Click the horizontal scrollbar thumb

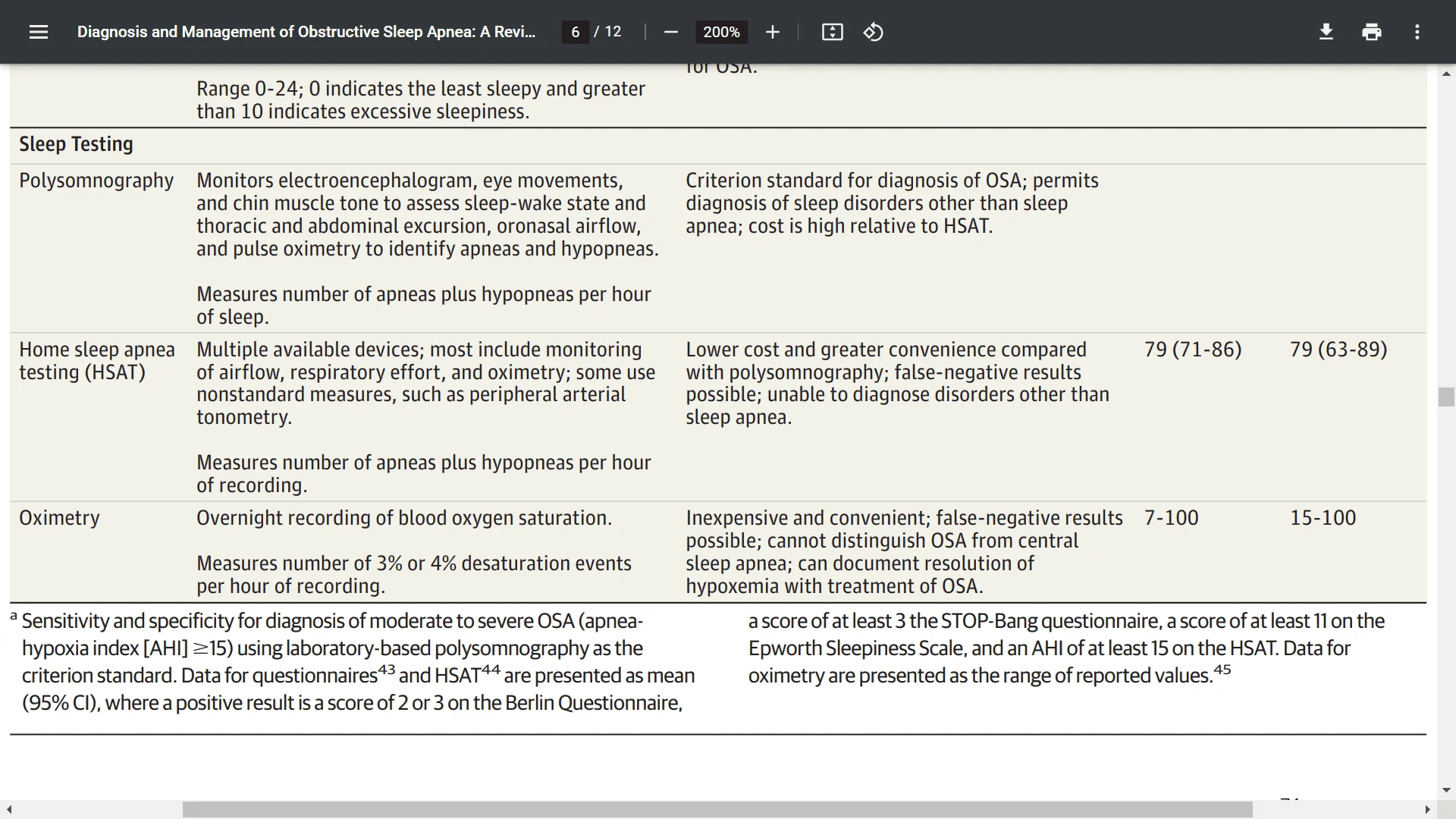coord(717,810)
